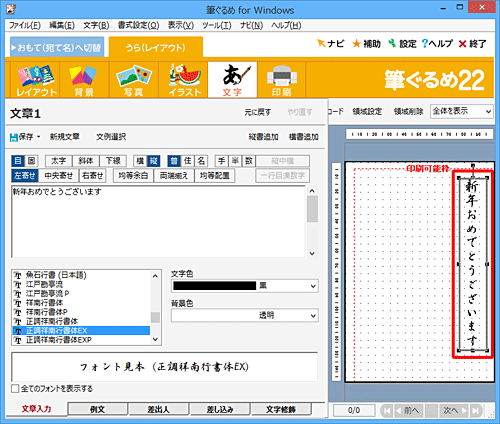This screenshot has height=424, width=500.
Task: Click the 筆ぐるめ app icon in title bar
Action: [11, 9]
